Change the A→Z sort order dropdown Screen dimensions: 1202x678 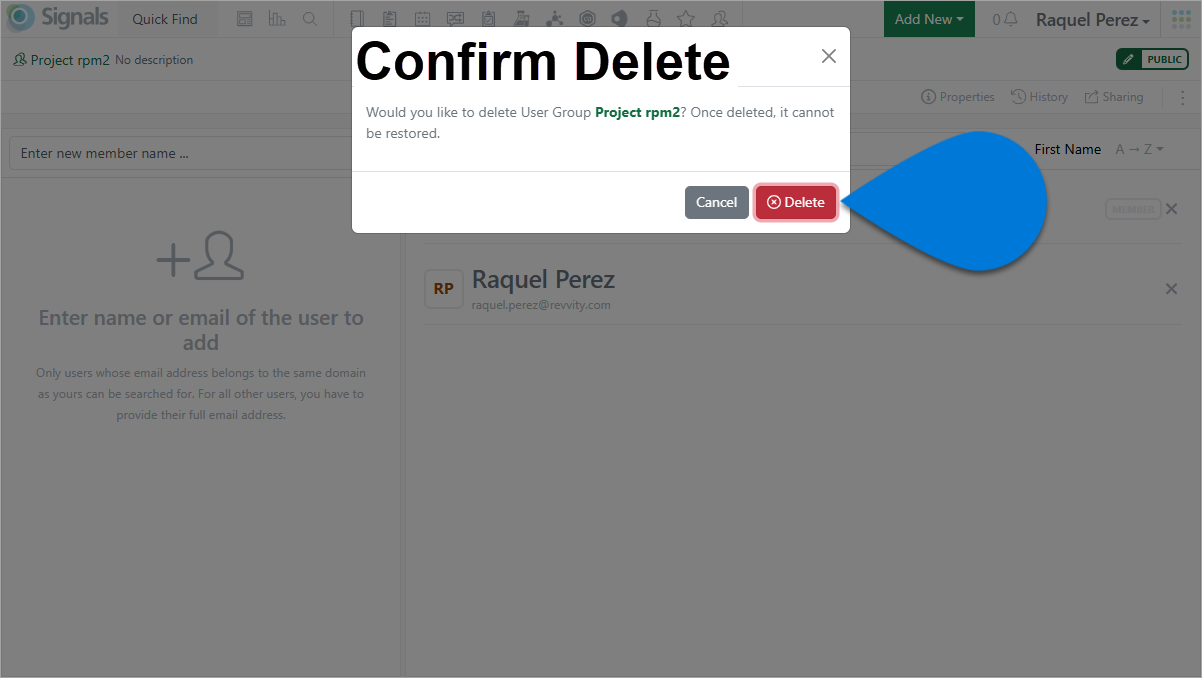(x=1139, y=149)
